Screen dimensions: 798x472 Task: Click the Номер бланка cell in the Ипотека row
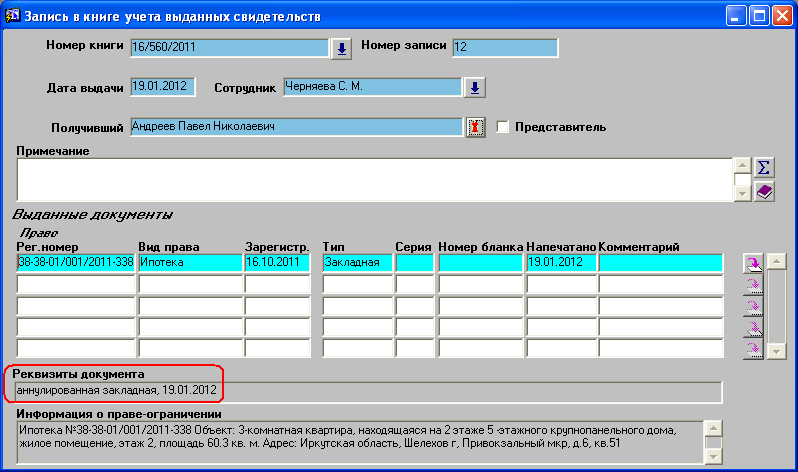point(481,263)
